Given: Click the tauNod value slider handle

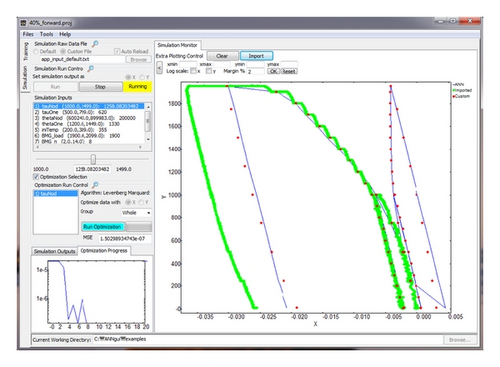Looking at the screenshot, I should 93,159.
